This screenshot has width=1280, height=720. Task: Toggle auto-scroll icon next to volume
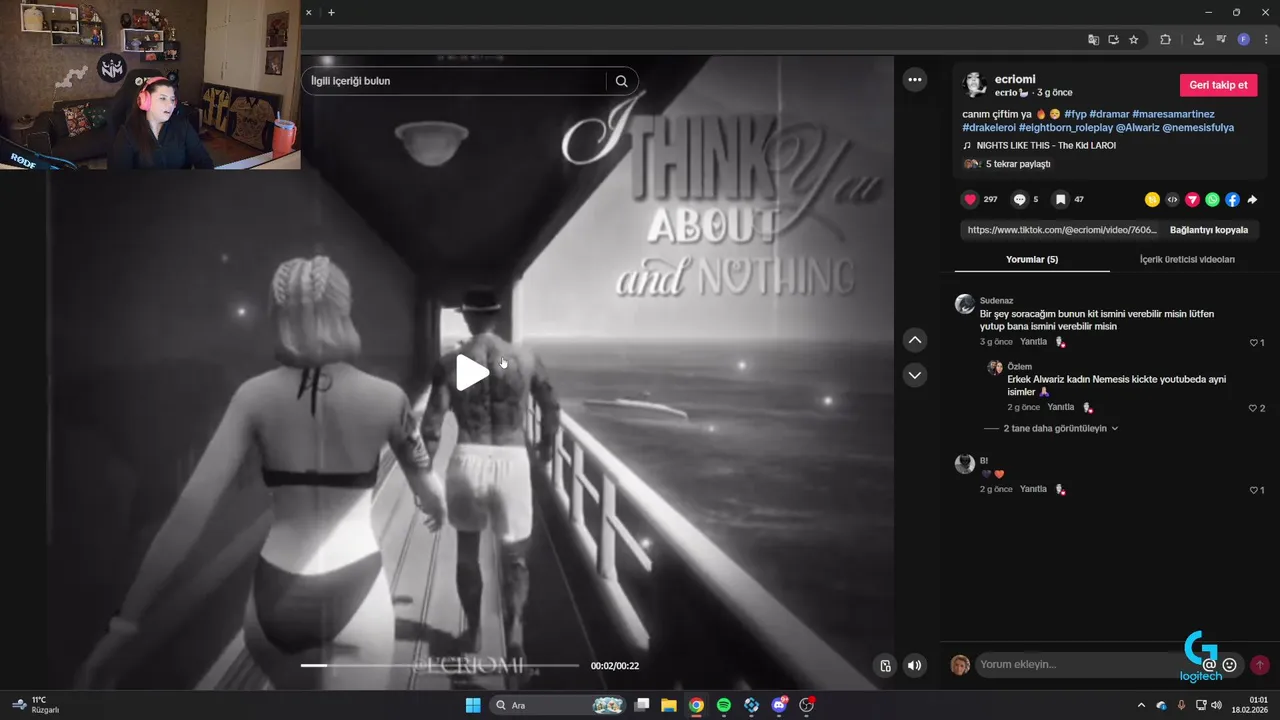coord(885,665)
